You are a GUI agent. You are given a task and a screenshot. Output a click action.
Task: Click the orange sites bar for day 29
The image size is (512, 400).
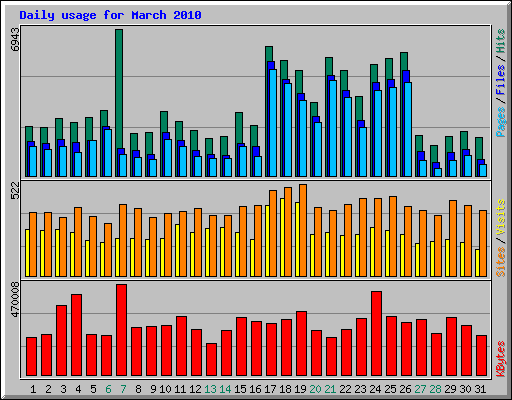(x=453, y=238)
